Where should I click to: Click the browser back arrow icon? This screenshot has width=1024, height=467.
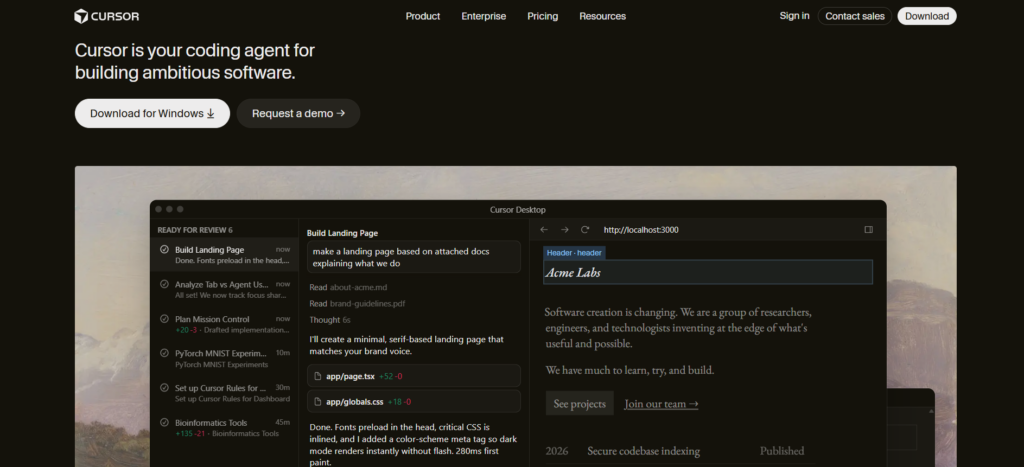pos(543,230)
